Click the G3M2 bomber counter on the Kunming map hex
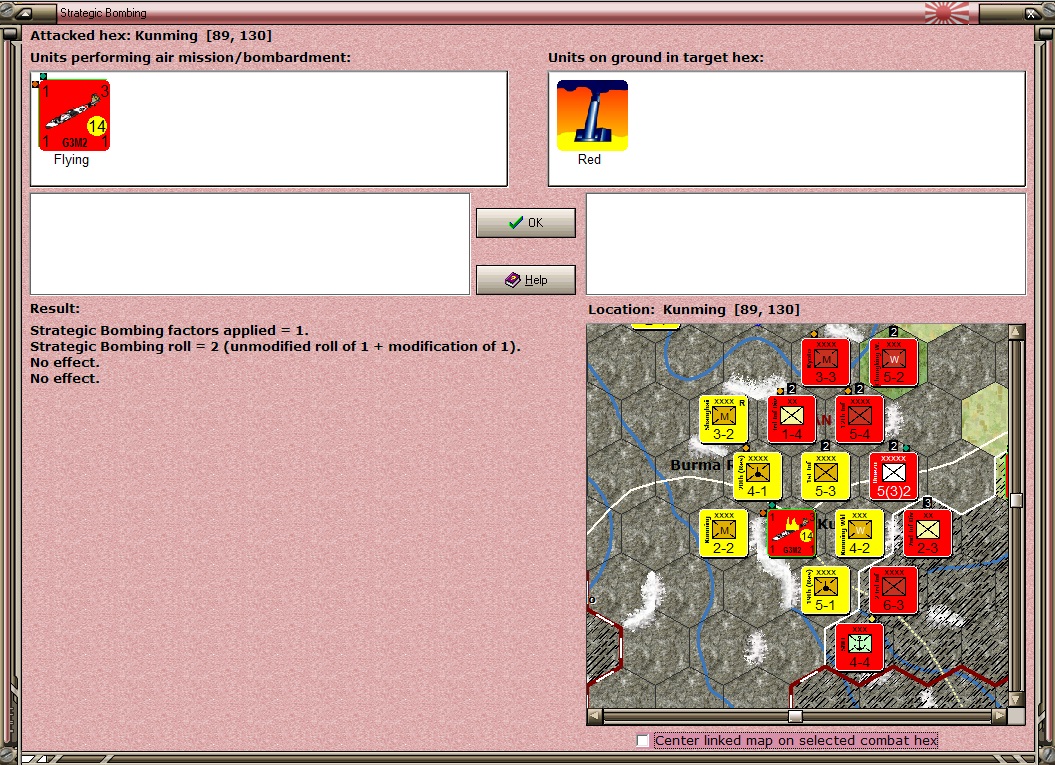This screenshot has height=765, width=1055. click(791, 534)
